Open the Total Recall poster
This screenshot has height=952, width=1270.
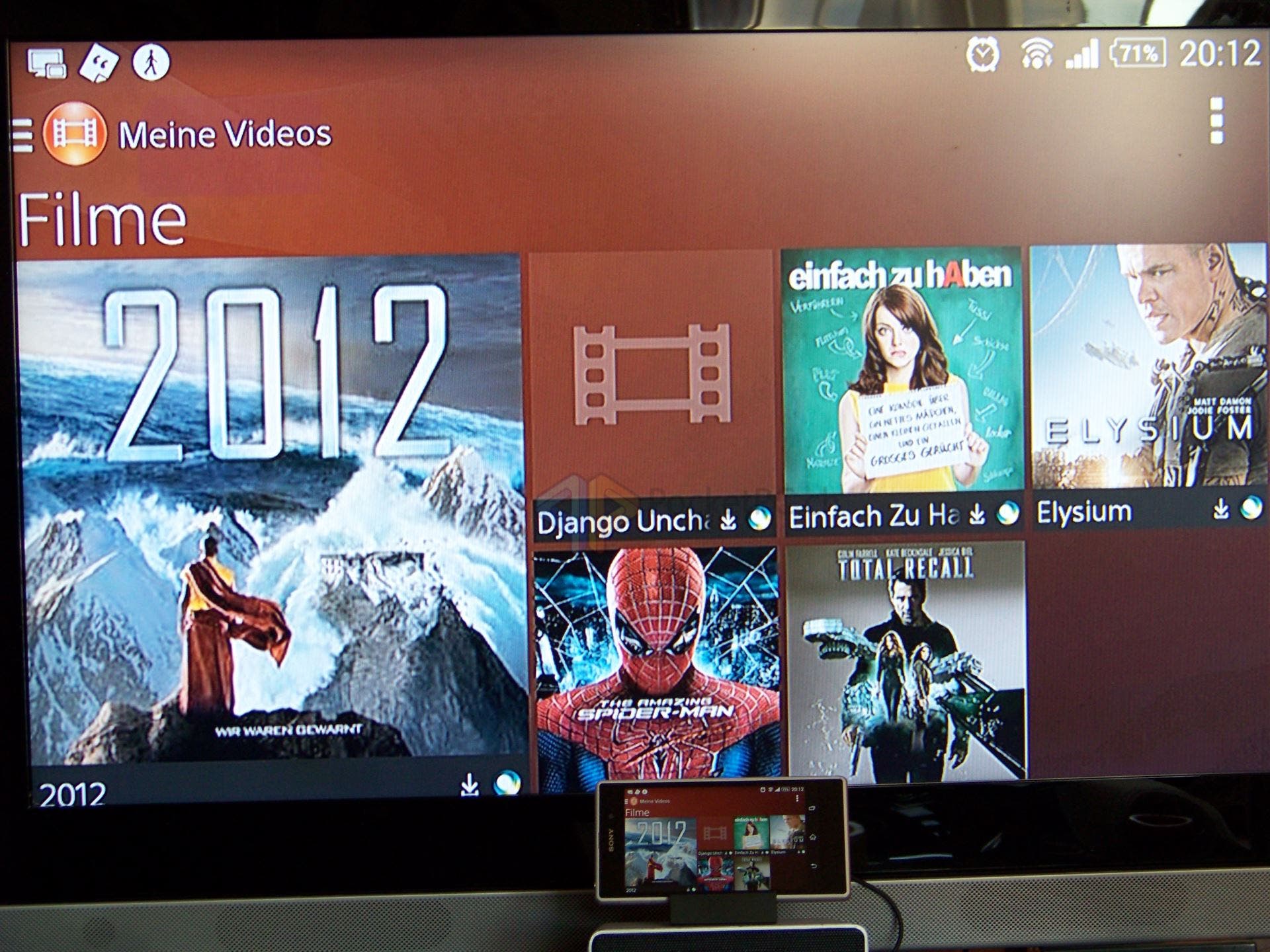[906, 661]
